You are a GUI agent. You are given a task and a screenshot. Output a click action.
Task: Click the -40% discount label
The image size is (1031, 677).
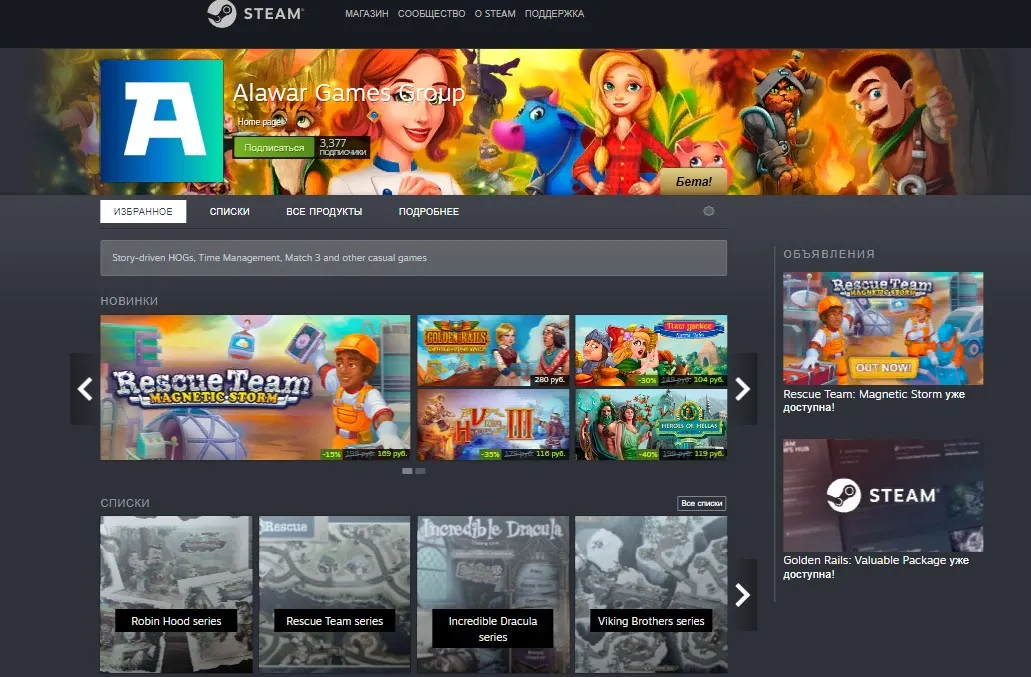pyautogui.click(x=648, y=454)
